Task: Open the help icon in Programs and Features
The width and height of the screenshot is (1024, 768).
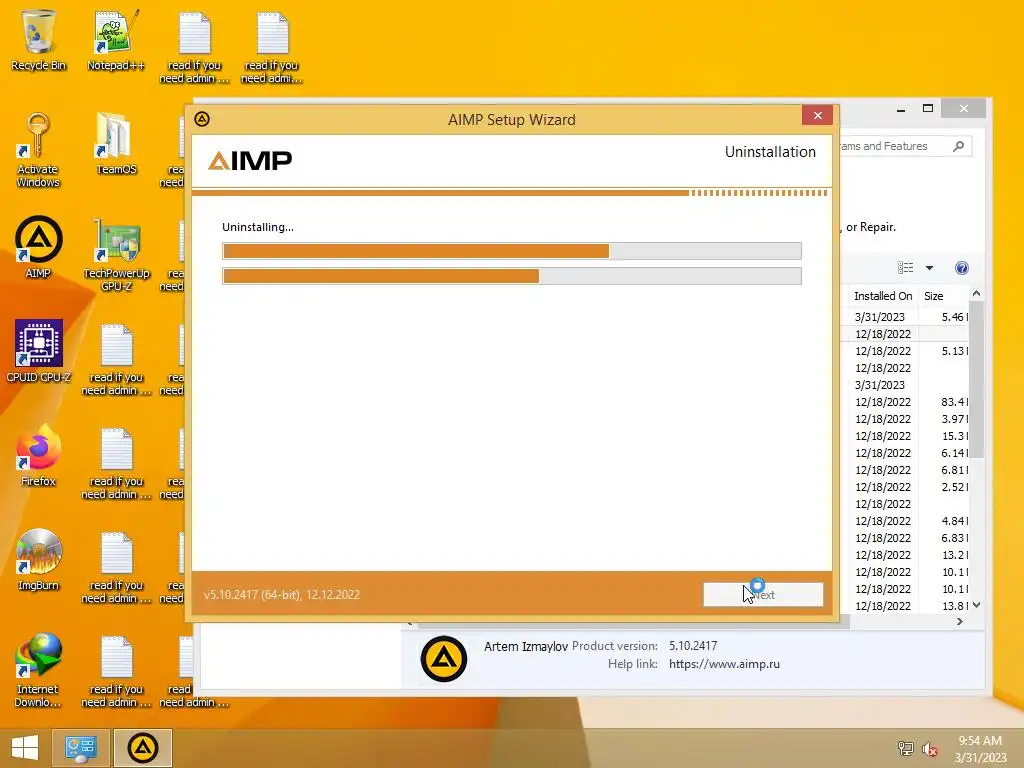Action: pos(961,268)
